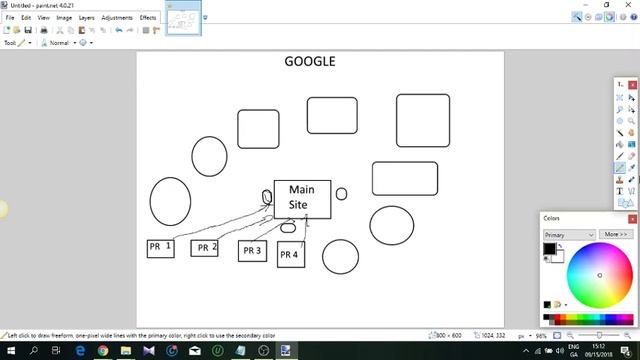
Task: Click the zoom out magnifier in status bar
Action: 570,336
